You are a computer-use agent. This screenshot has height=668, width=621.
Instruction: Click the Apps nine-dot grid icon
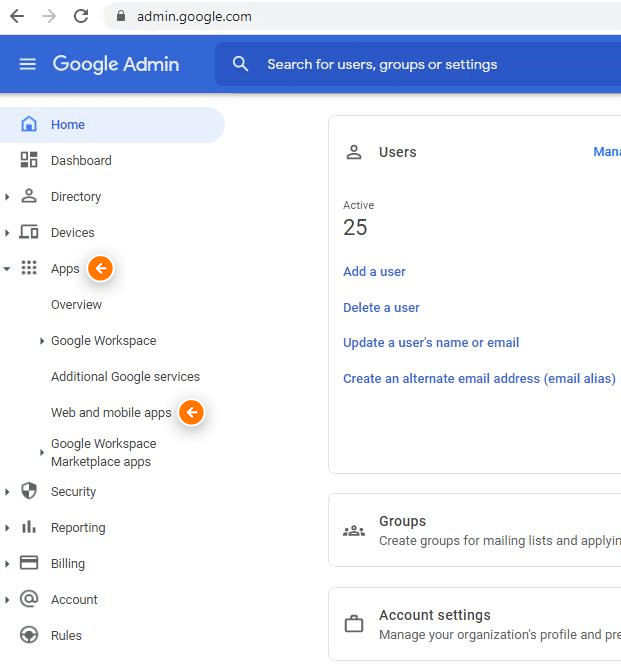pyautogui.click(x=29, y=268)
